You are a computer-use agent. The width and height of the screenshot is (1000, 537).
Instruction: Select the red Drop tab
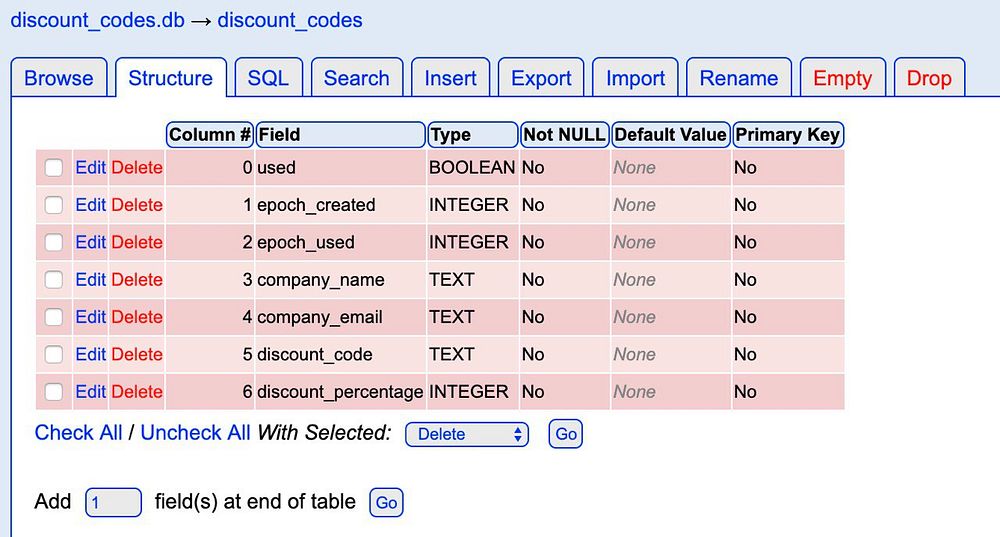pos(929,78)
